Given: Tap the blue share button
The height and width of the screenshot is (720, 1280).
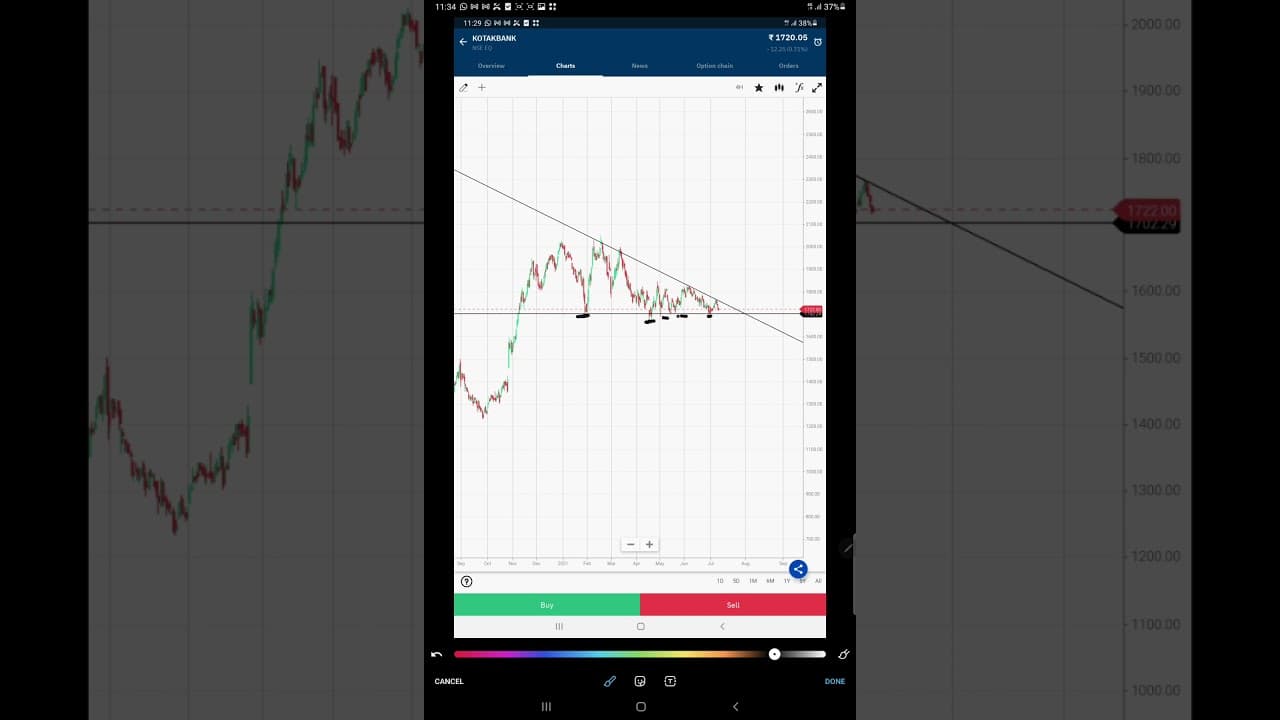Looking at the screenshot, I should pos(798,569).
